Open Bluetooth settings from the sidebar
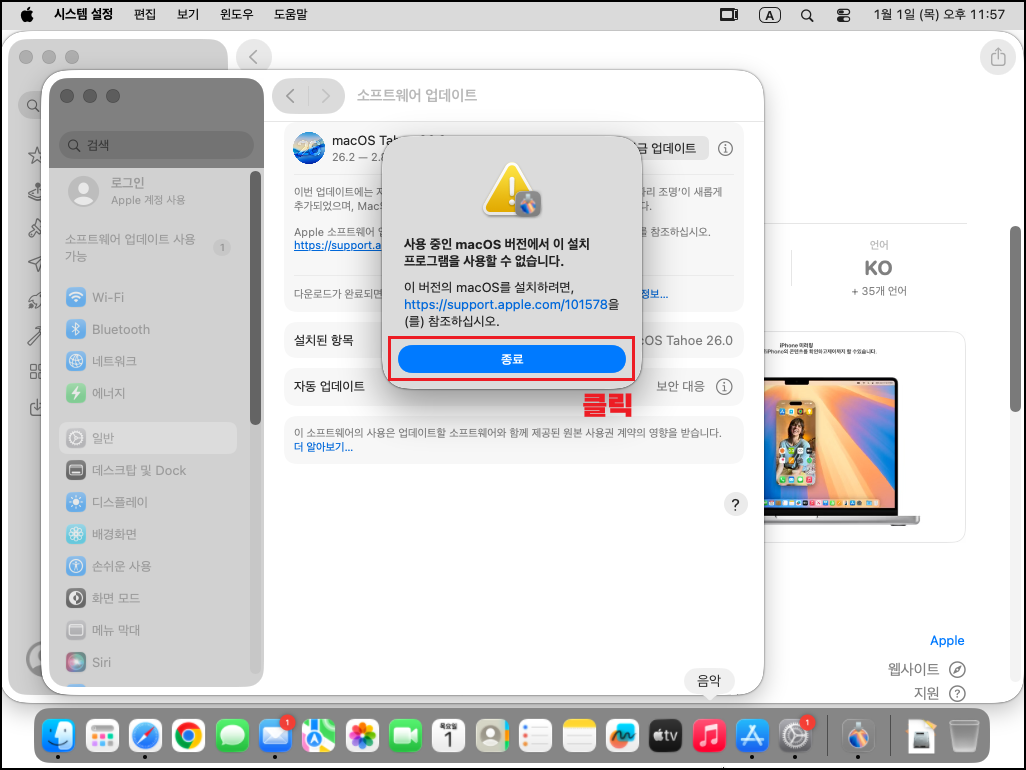Viewport: 1026px width, 770px height. (148, 329)
